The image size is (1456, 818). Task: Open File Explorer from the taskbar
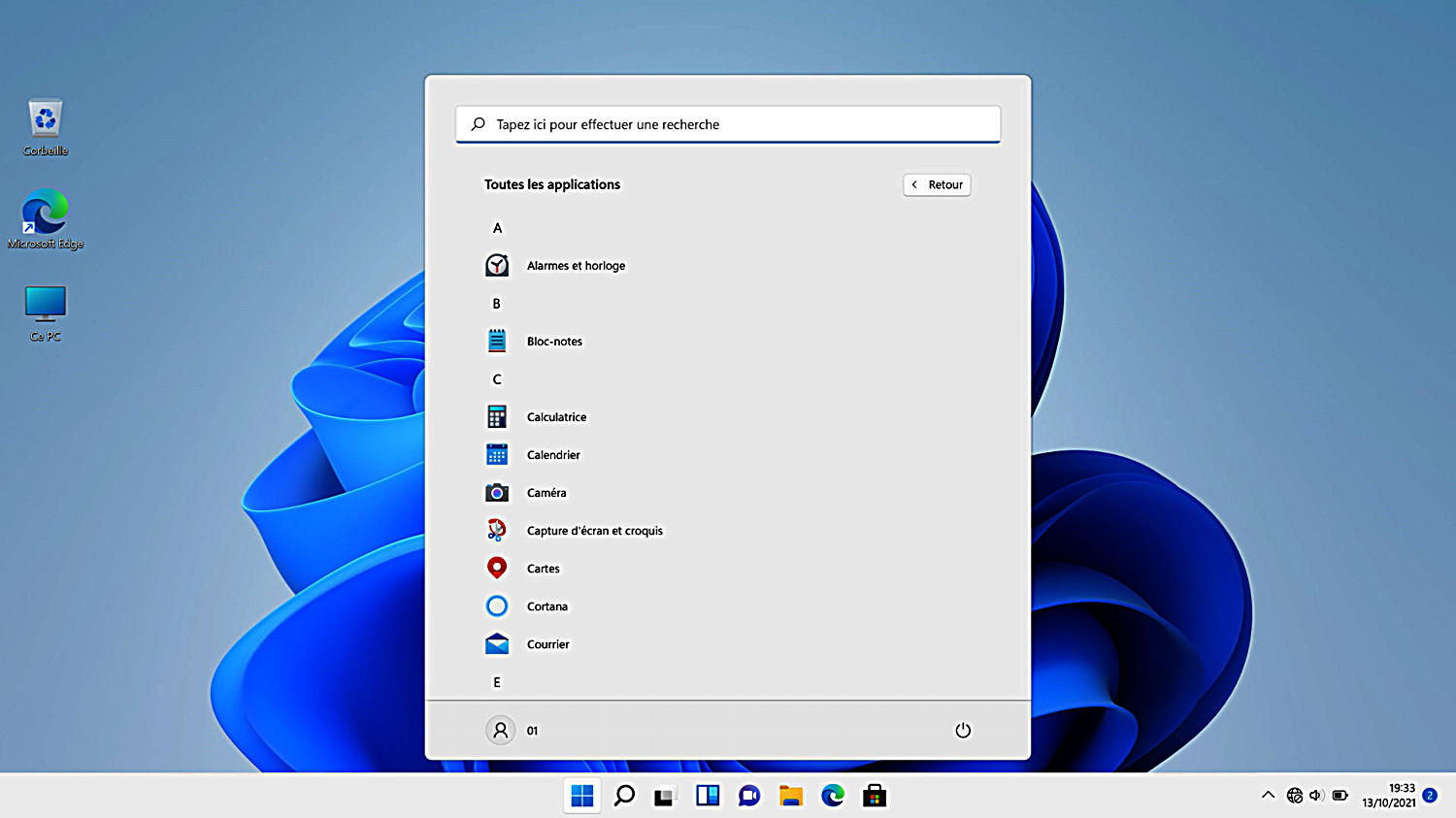tap(791, 796)
